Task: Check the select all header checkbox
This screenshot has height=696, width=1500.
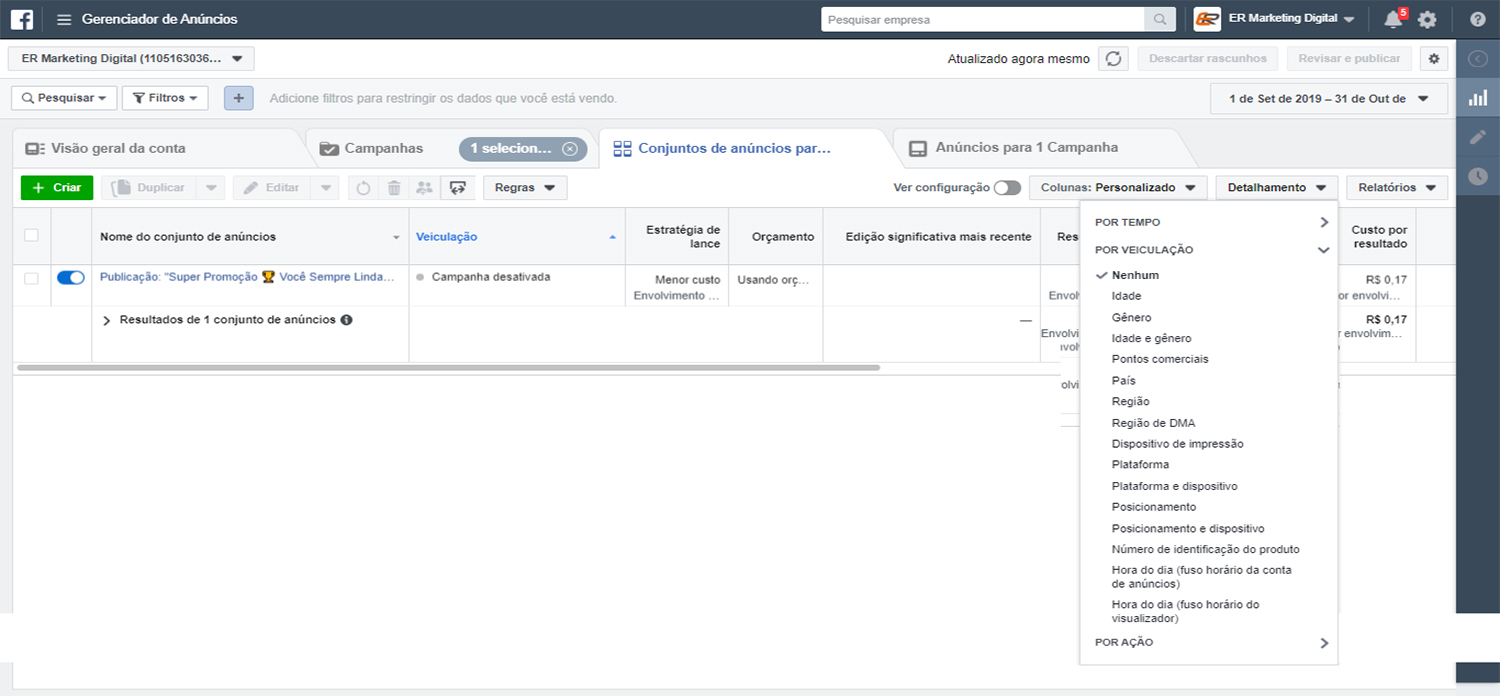Action: [x=31, y=235]
